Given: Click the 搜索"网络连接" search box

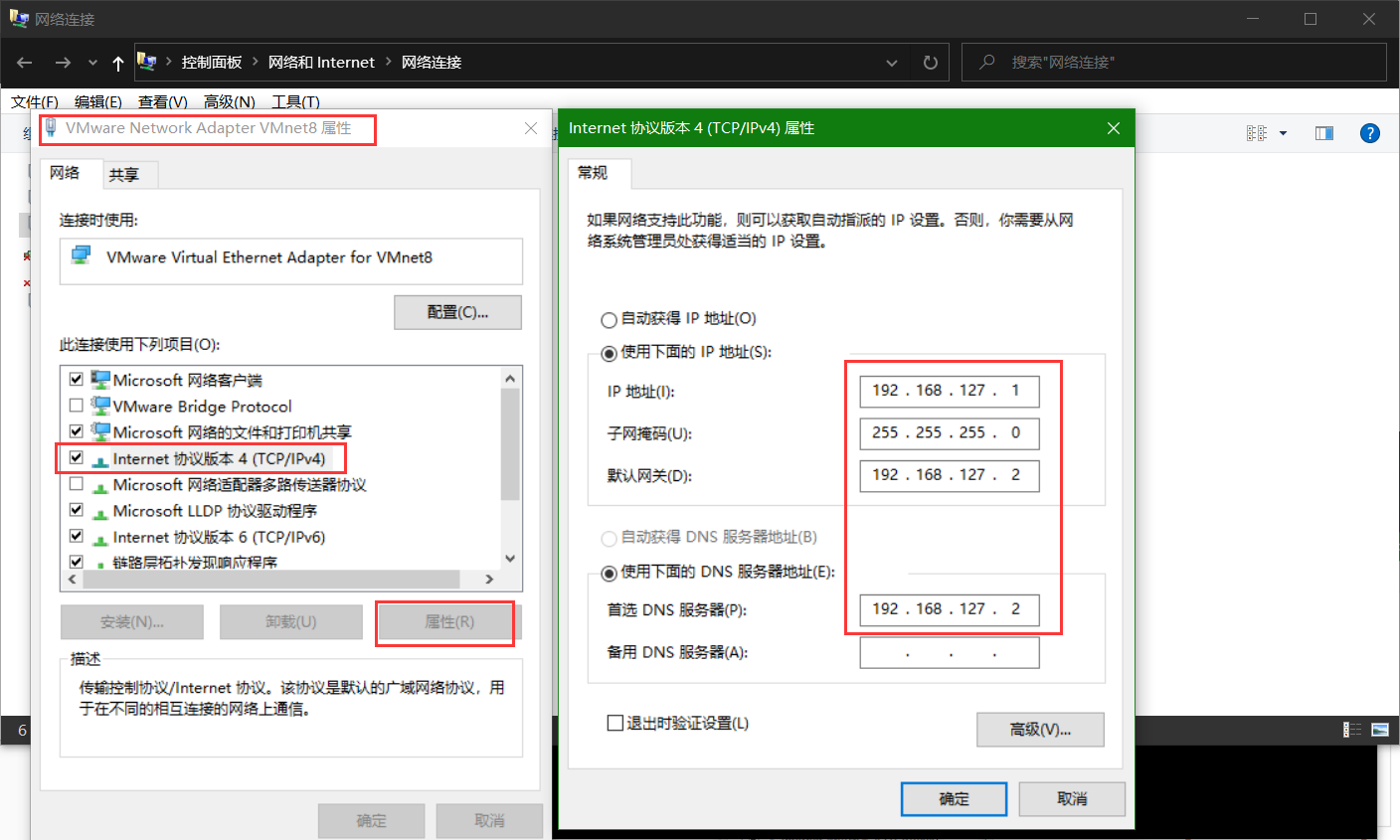Looking at the screenshot, I should point(1174,63).
